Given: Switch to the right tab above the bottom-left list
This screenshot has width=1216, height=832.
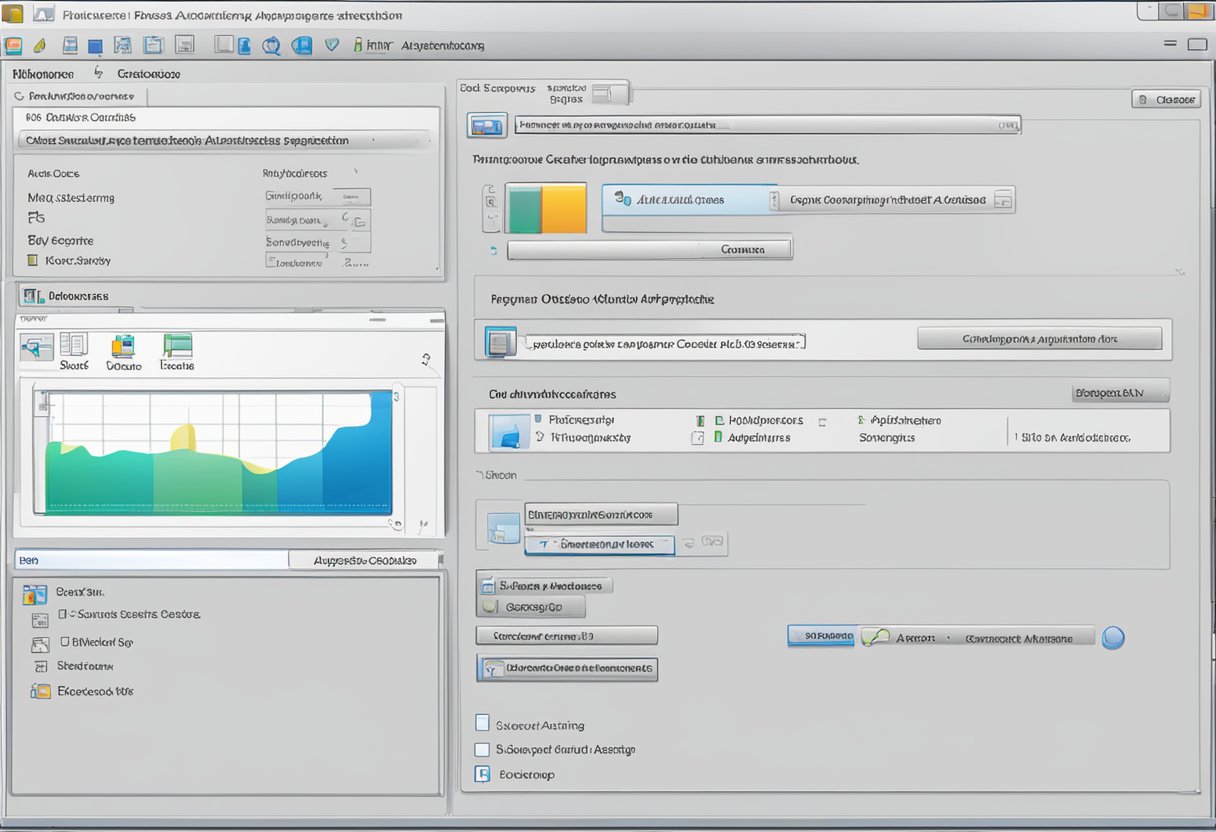Looking at the screenshot, I should coord(364,560).
